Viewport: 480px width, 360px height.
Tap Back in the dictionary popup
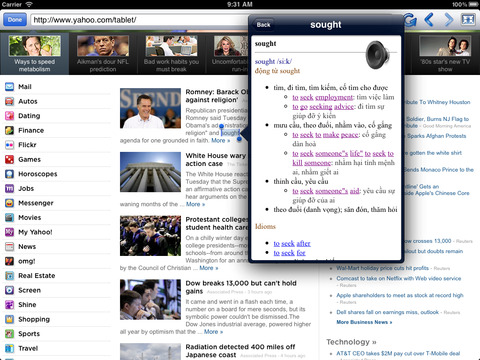[264, 25]
